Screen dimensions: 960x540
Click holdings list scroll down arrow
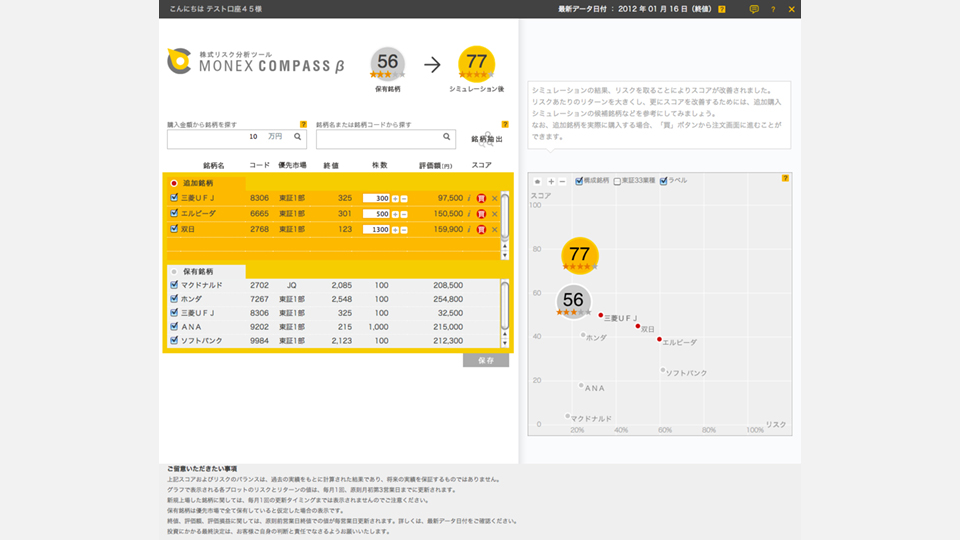click(x=505, y=343)
